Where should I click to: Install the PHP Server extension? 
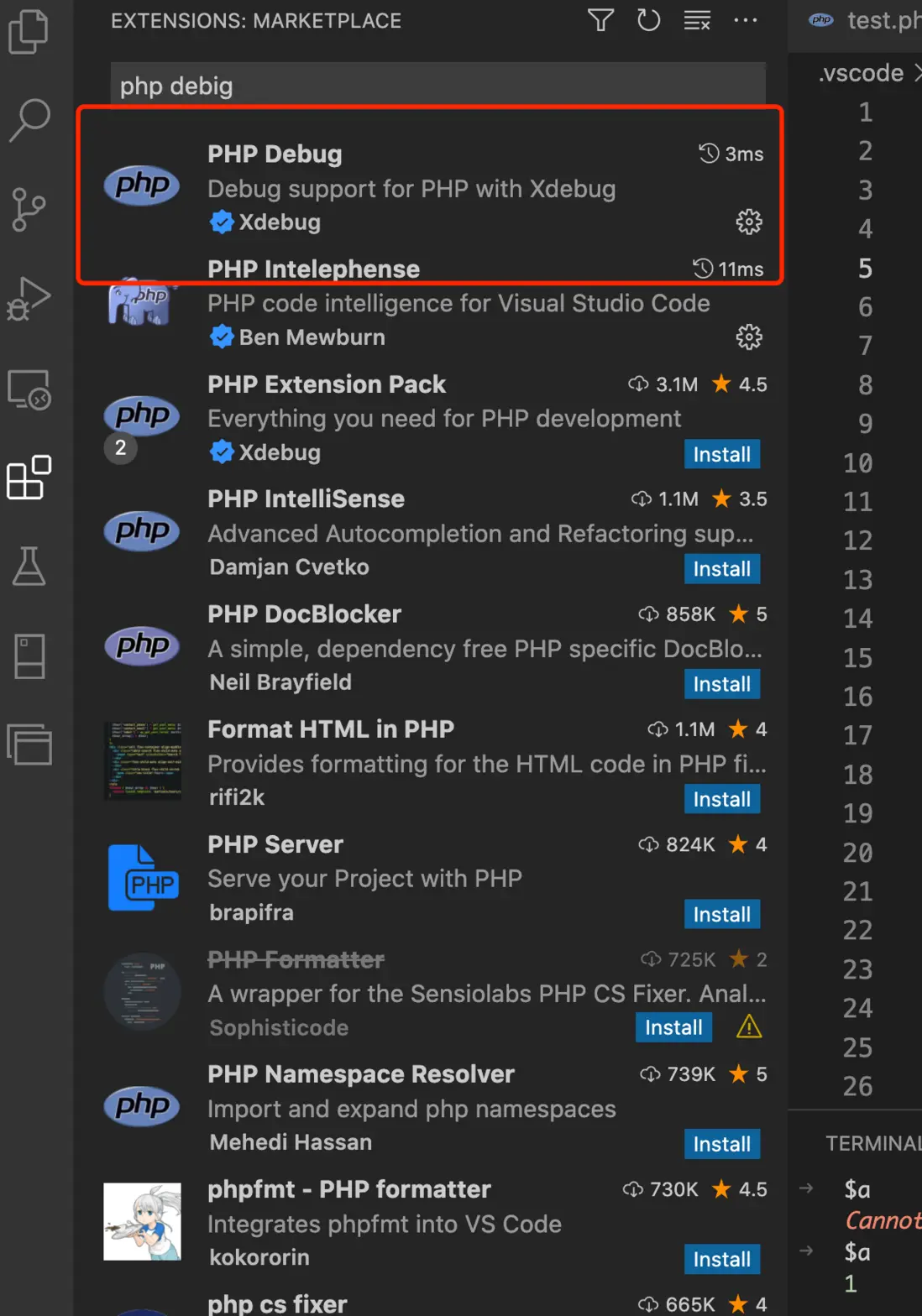[721, 914]
